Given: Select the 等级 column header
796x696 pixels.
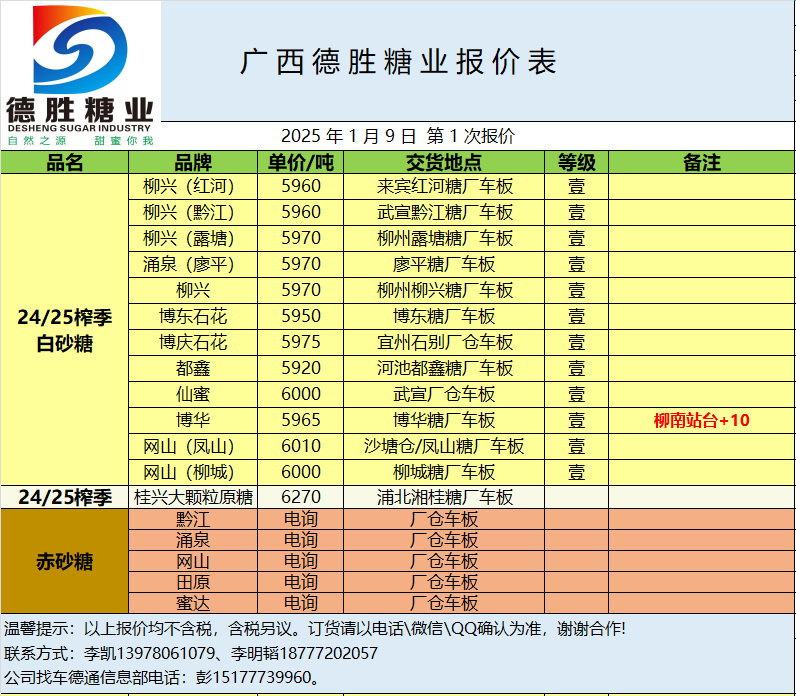Looking at the screenshot, I should [x=576, y=162].
